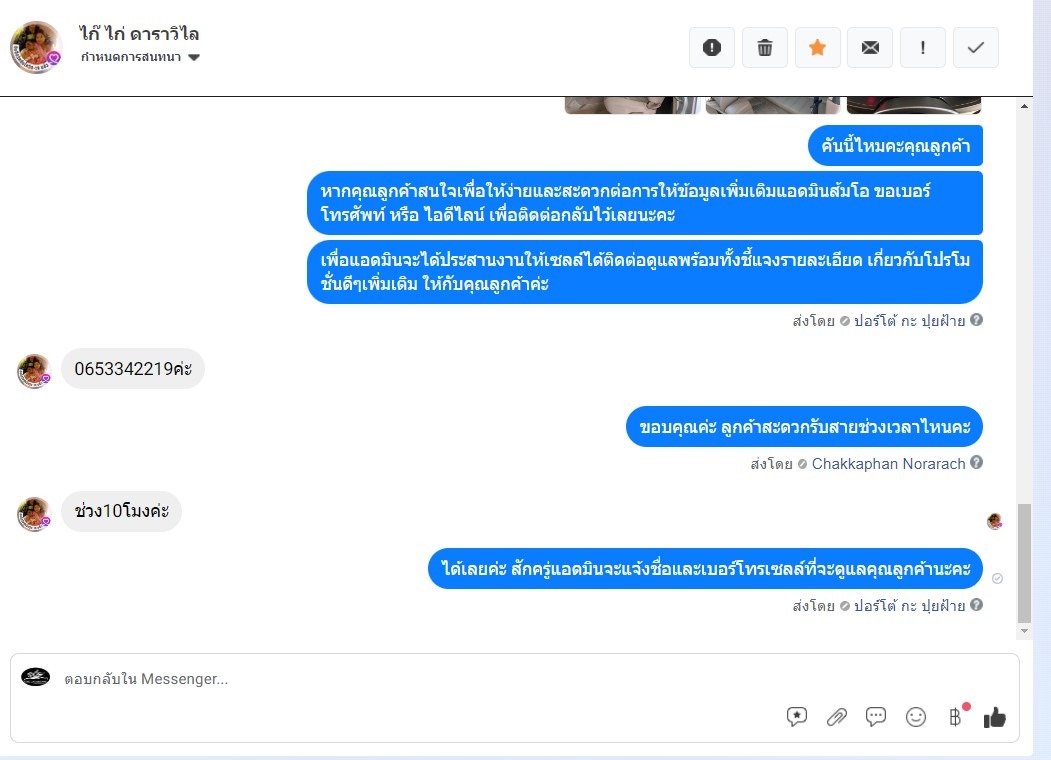Viewport: 1051px width, 760px height.
Task: Open saved replies via the speech bubble icon
Action: click(x=875, y=717)
